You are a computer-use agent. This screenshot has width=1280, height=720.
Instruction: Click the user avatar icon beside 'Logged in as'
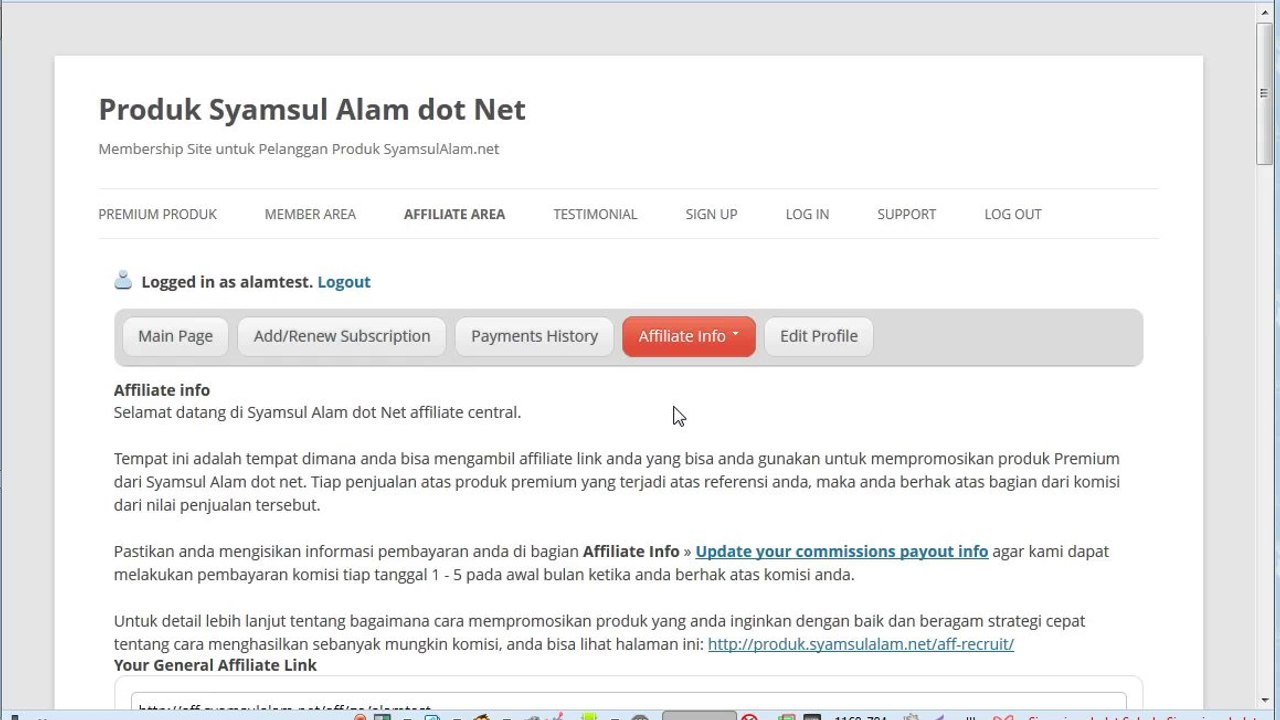click(x=123, y=281)
